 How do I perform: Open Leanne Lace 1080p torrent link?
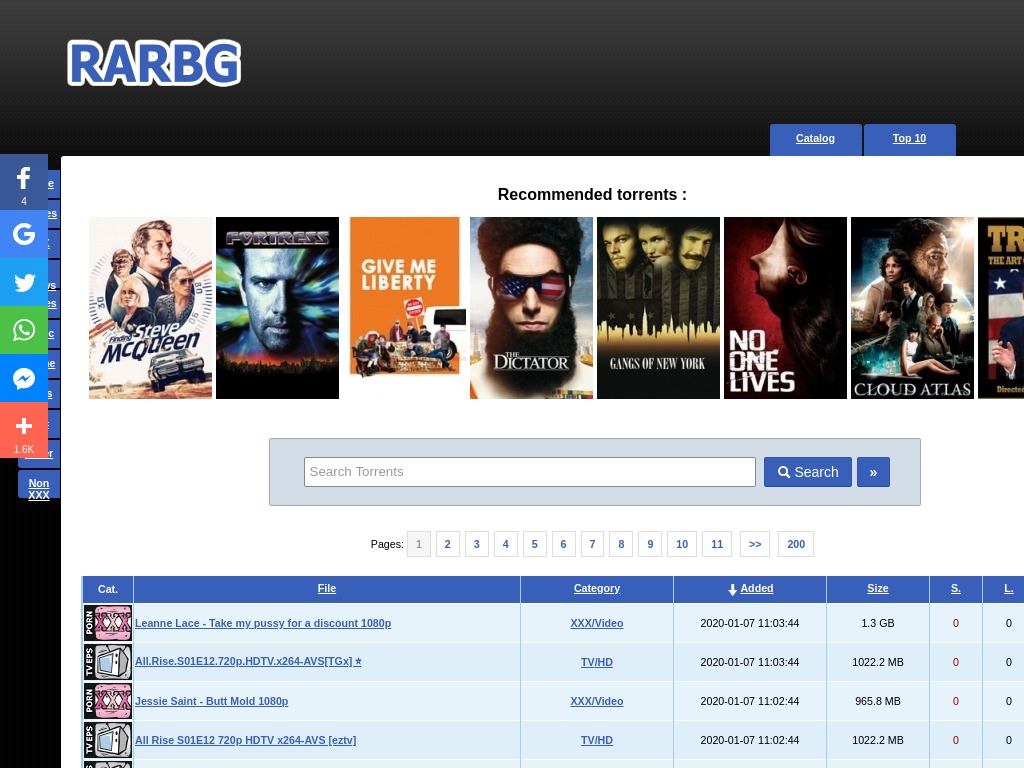pyautogui.click(x=263, y=623)
